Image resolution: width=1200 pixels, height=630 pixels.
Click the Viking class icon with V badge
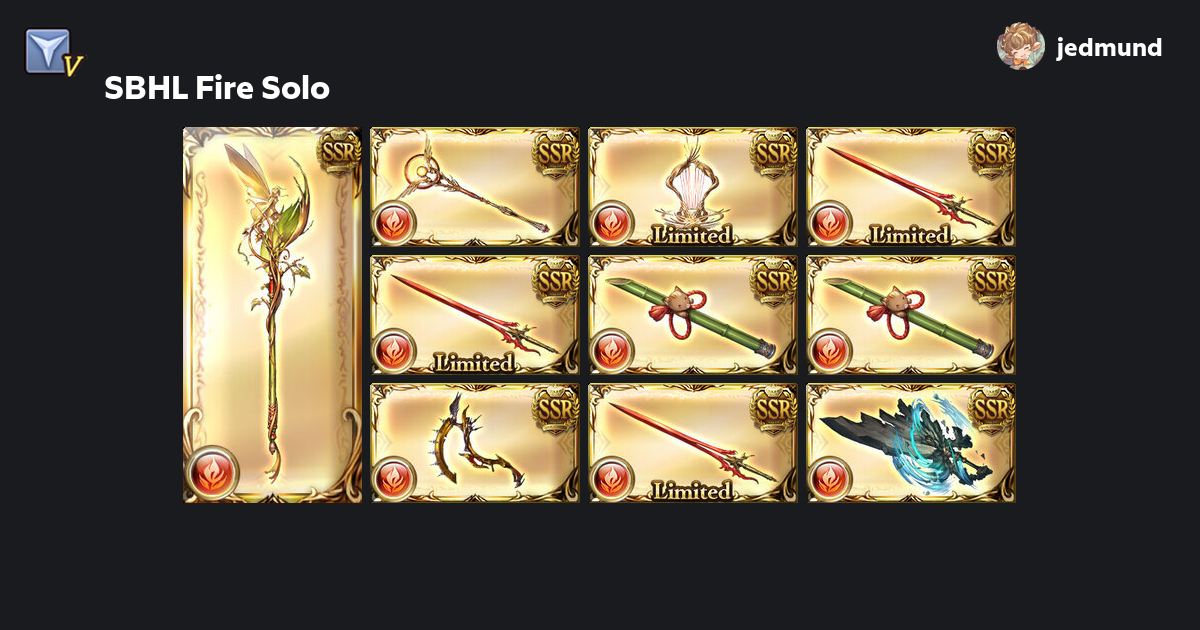click(x=52, y=53)
